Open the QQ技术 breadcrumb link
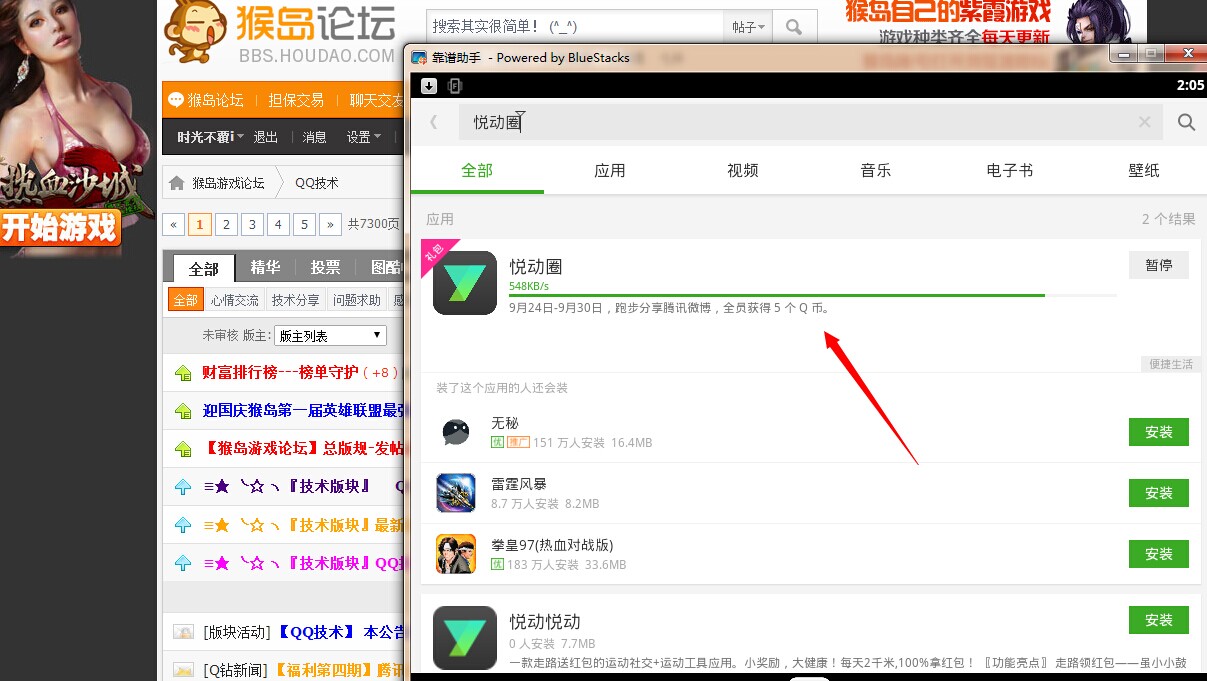 (x=317, y=183)
